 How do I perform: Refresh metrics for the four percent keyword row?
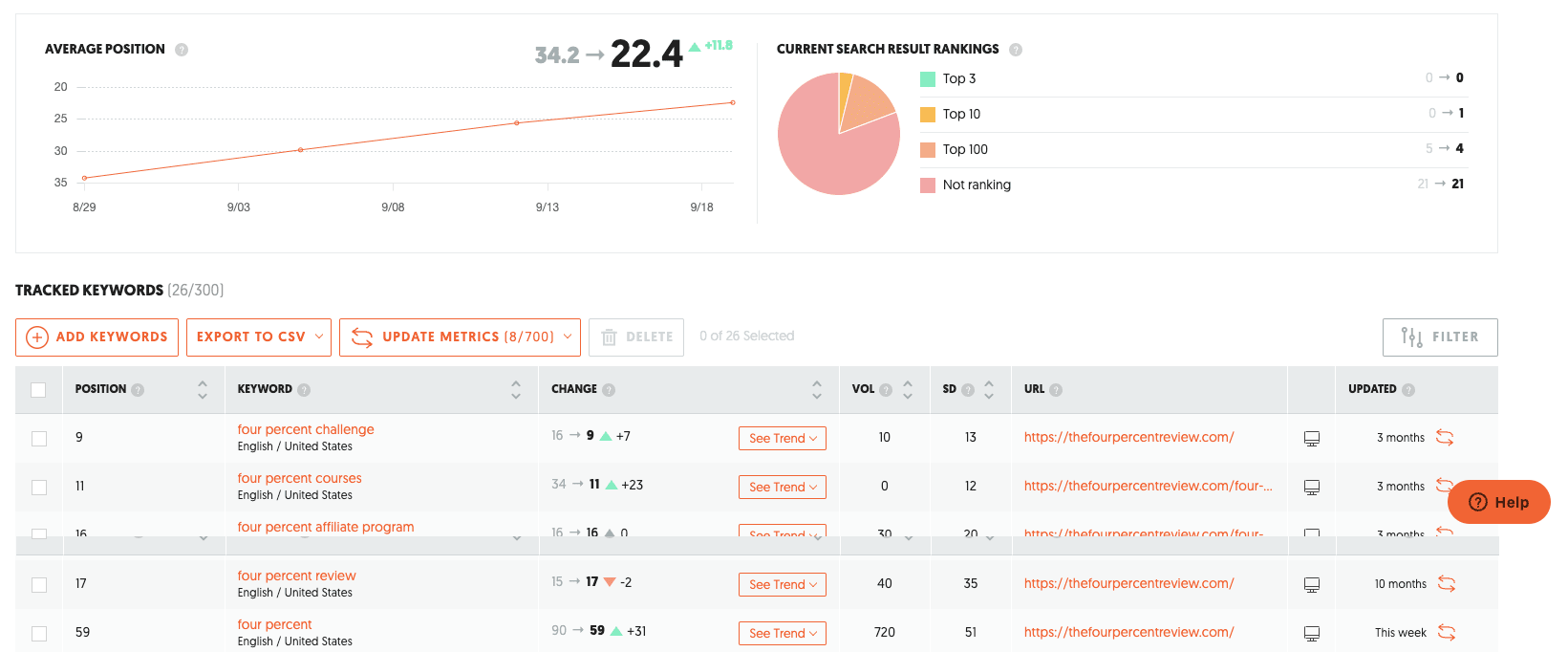[x=1447, y=633]
